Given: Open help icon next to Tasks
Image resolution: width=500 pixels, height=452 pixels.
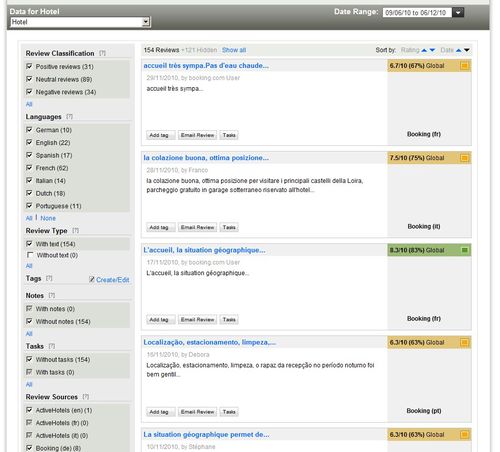Looking at the screenshot, I should [52, 346].
